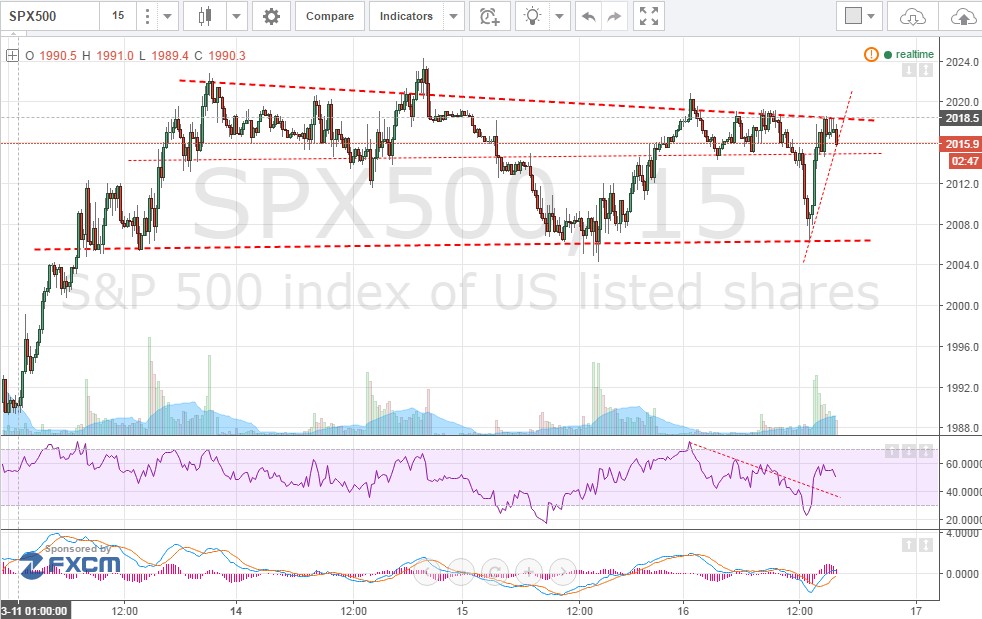
Task: Toggle fullscreen mode icon
Action: (649, 16)
